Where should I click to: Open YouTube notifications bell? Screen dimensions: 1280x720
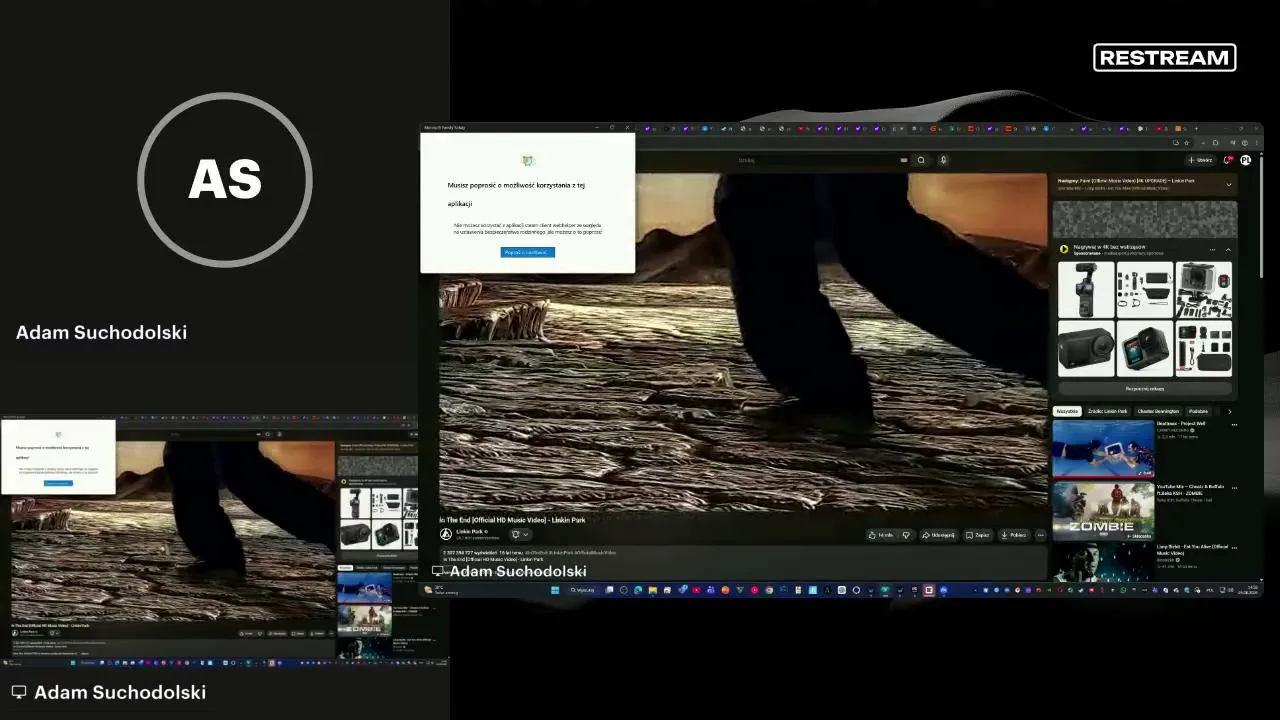pos(1229,160)
